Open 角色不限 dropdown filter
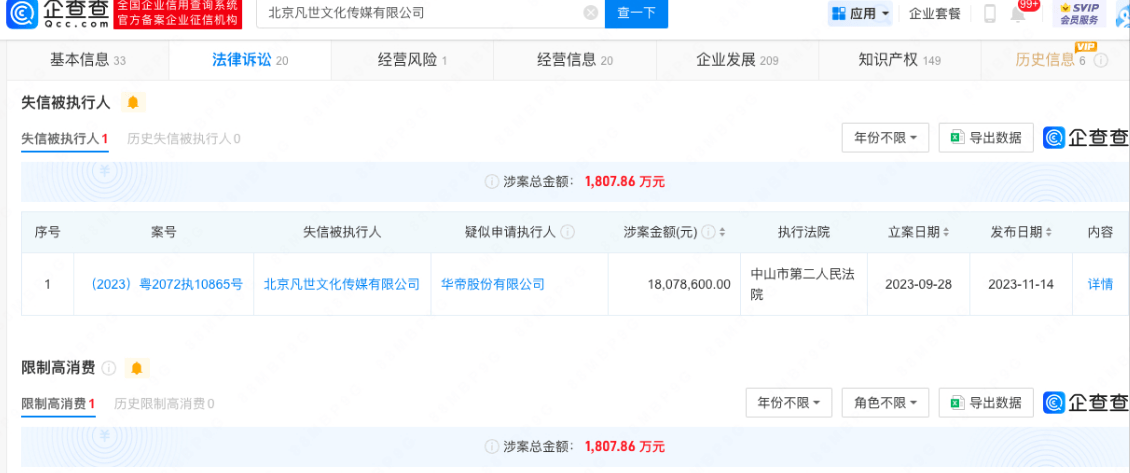 (x=885, y=403)
